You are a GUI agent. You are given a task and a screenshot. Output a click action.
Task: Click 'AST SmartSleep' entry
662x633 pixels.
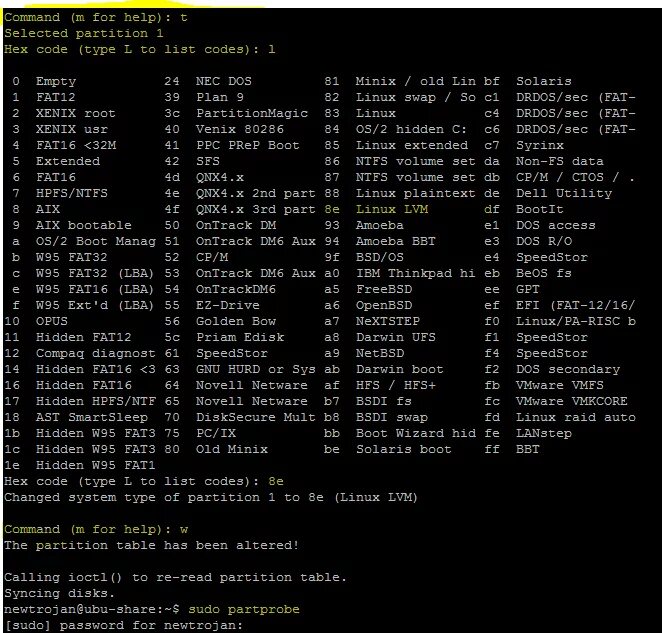tap(92, 417)
